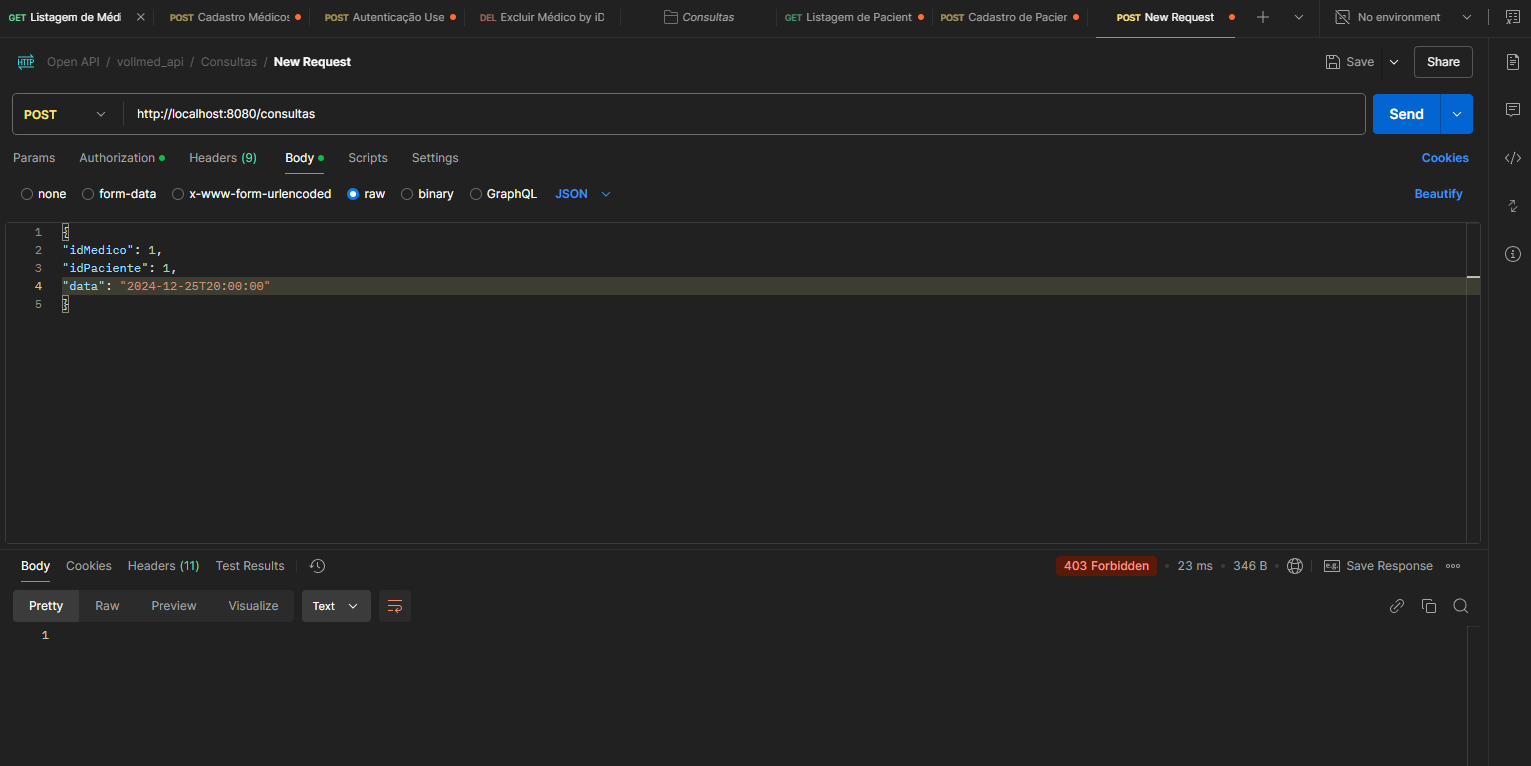Select the binary radio button
The height and width of the screenshot is (766, 1531).
tap(407, 194)
